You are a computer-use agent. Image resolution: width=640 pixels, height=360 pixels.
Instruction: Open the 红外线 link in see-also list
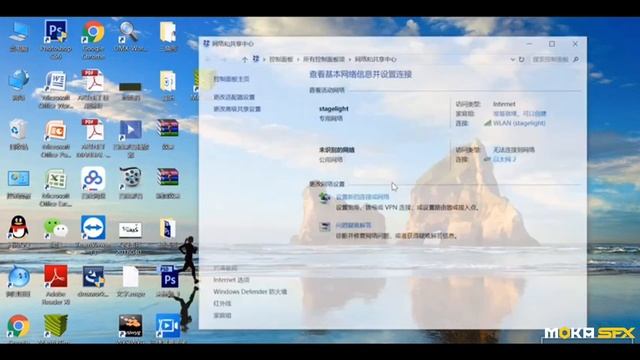tap(222, 304)
